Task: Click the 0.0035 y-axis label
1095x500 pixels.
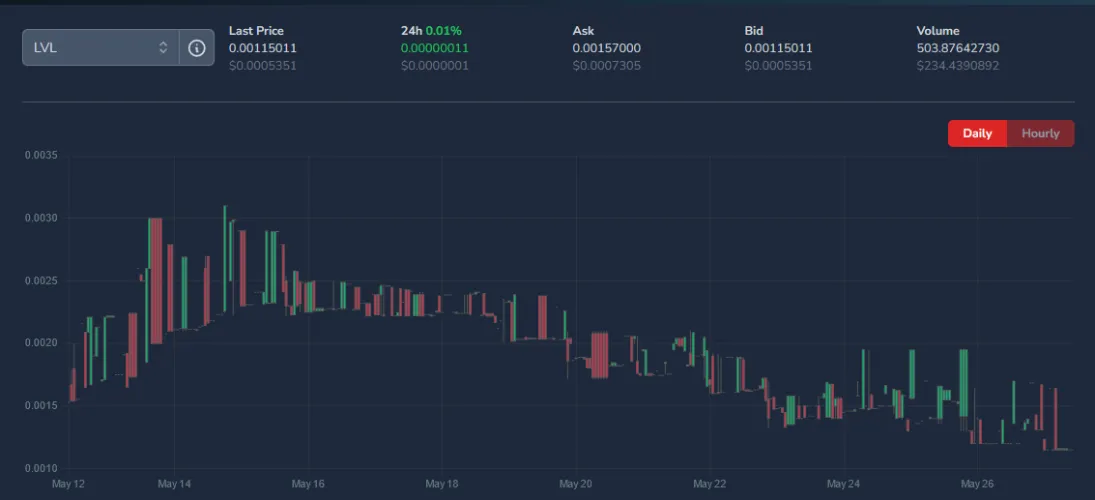Action: tap(41, 155)
